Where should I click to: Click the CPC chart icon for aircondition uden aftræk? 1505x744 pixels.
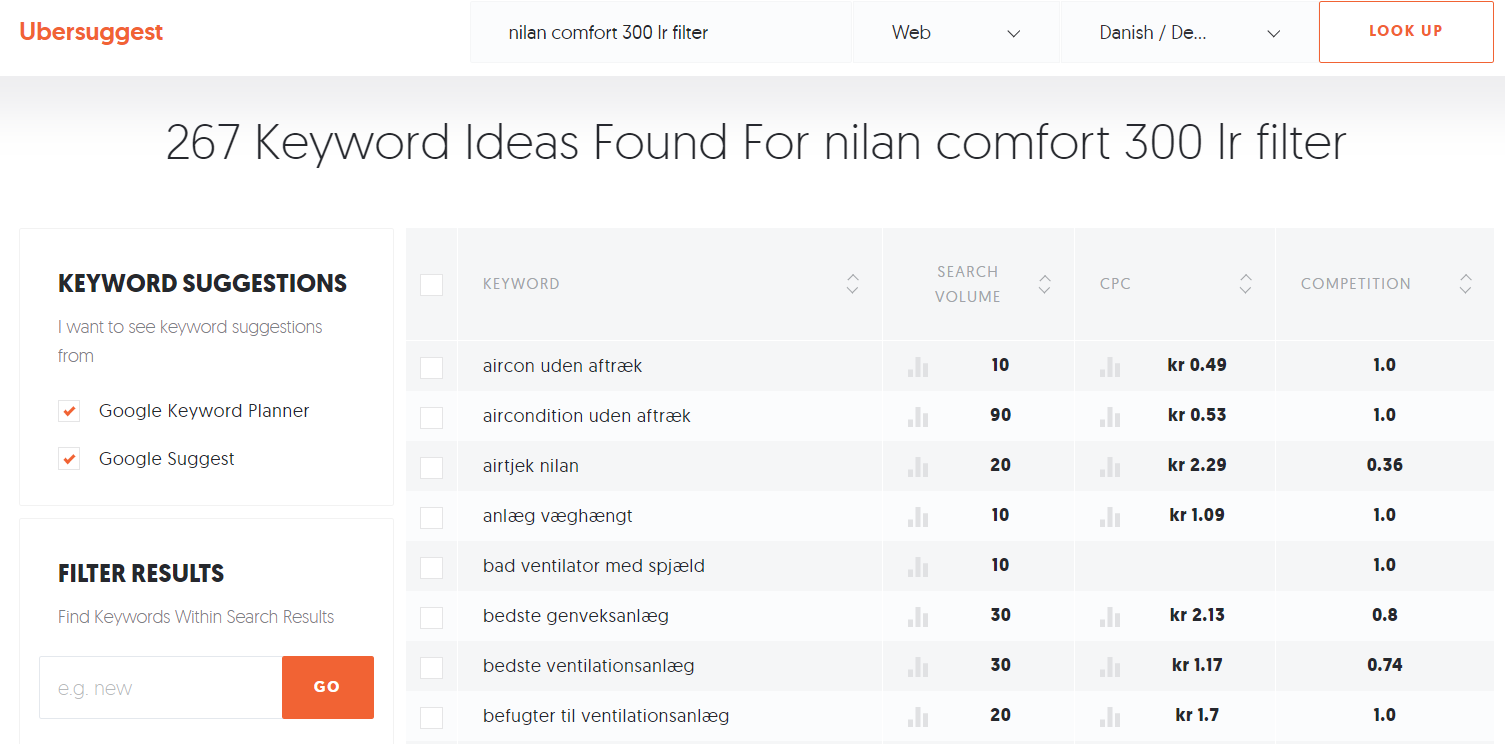click(1109, 416)
